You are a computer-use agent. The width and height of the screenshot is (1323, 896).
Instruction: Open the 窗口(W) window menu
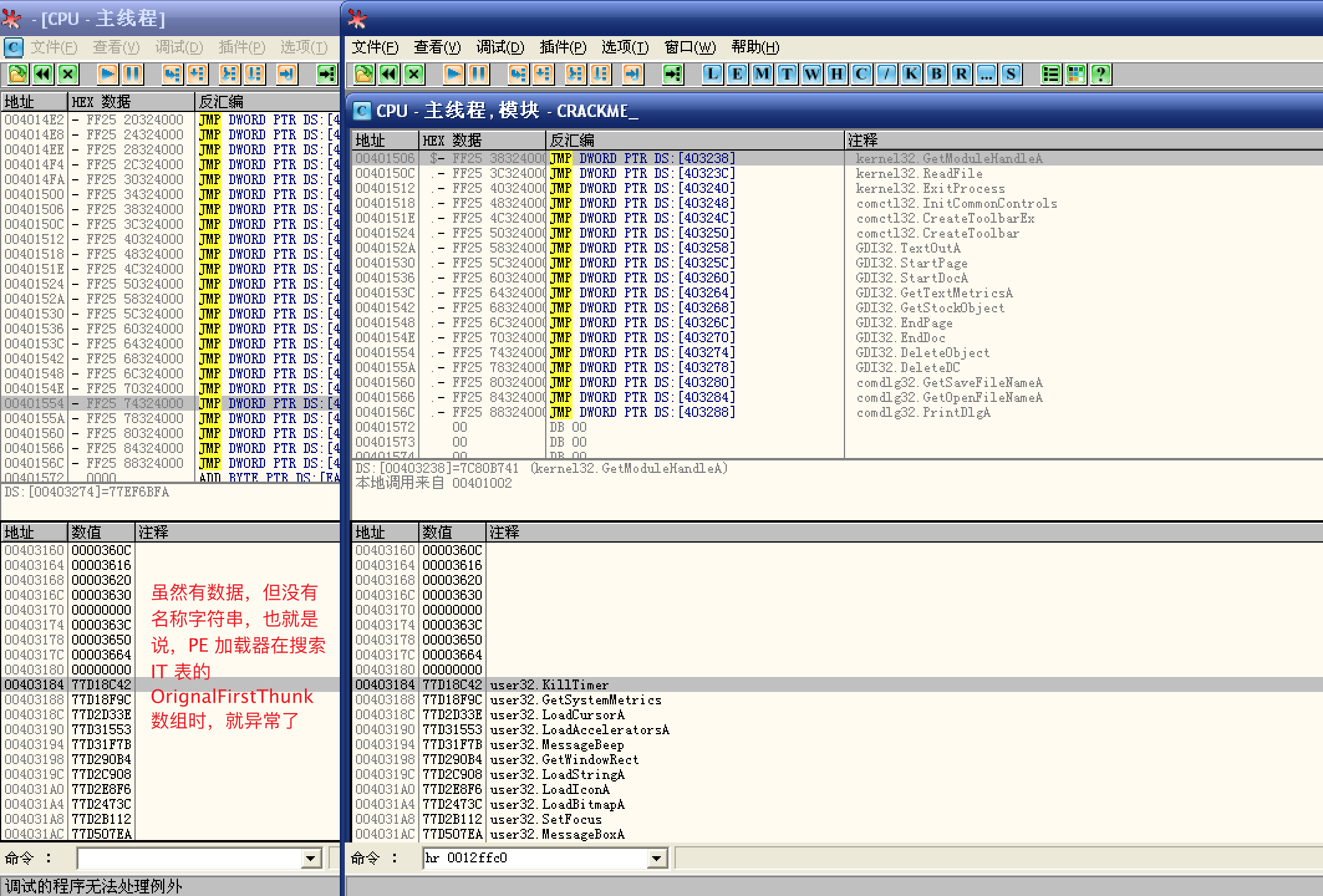(690, 47)
